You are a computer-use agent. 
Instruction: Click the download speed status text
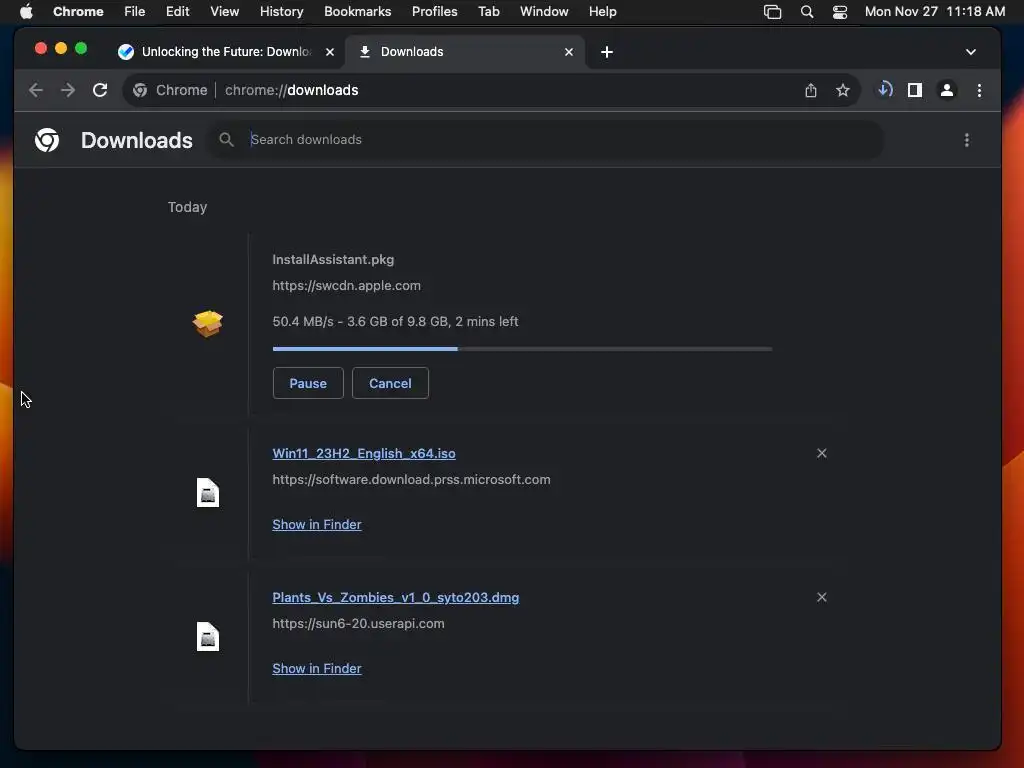tap(395, 321)
